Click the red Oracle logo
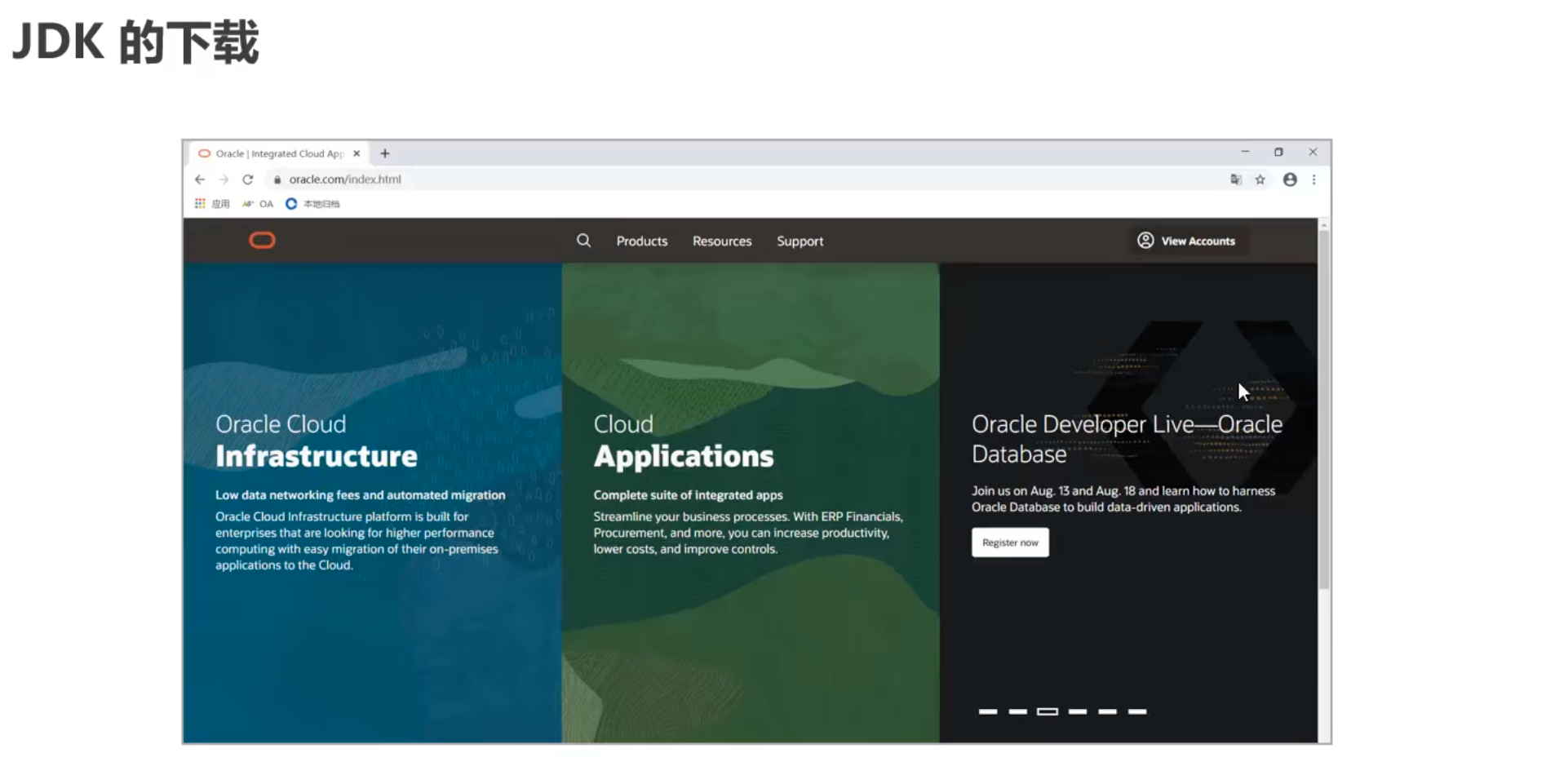The height and width of the screenshot is (784, 1555). pyautogui.click(x=262, y=241)
